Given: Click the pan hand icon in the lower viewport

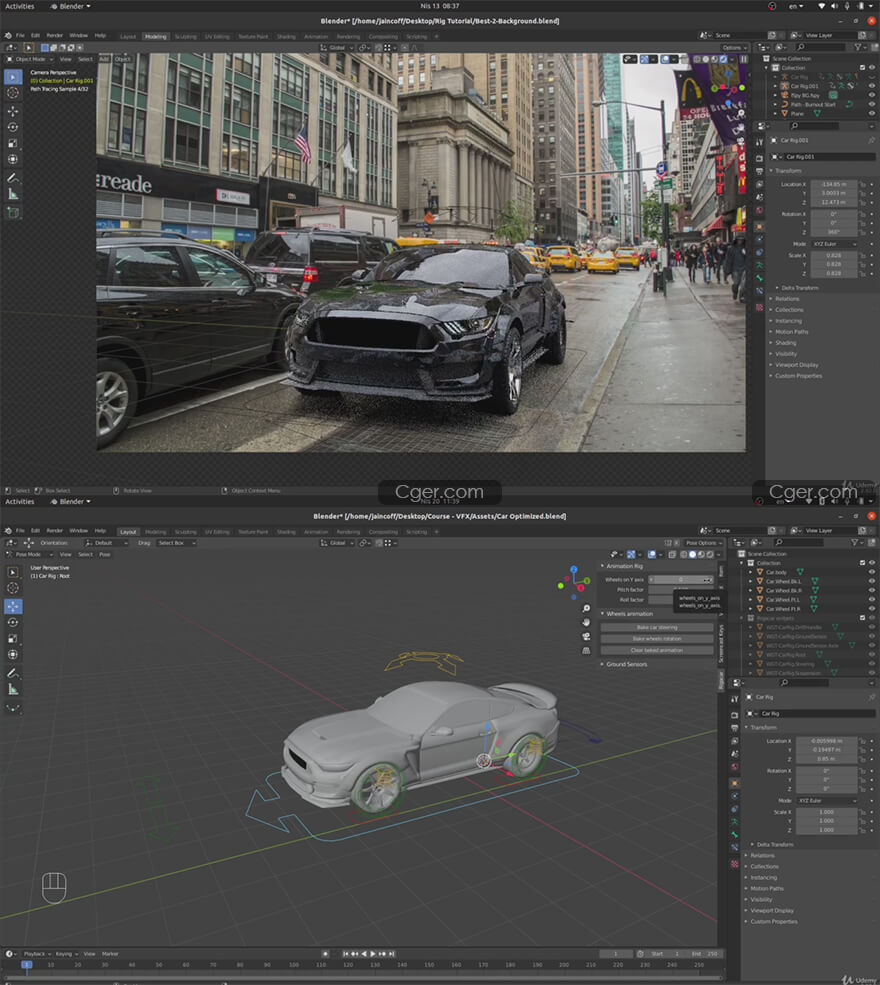Looking at the screenshot, I should (586, 622).
